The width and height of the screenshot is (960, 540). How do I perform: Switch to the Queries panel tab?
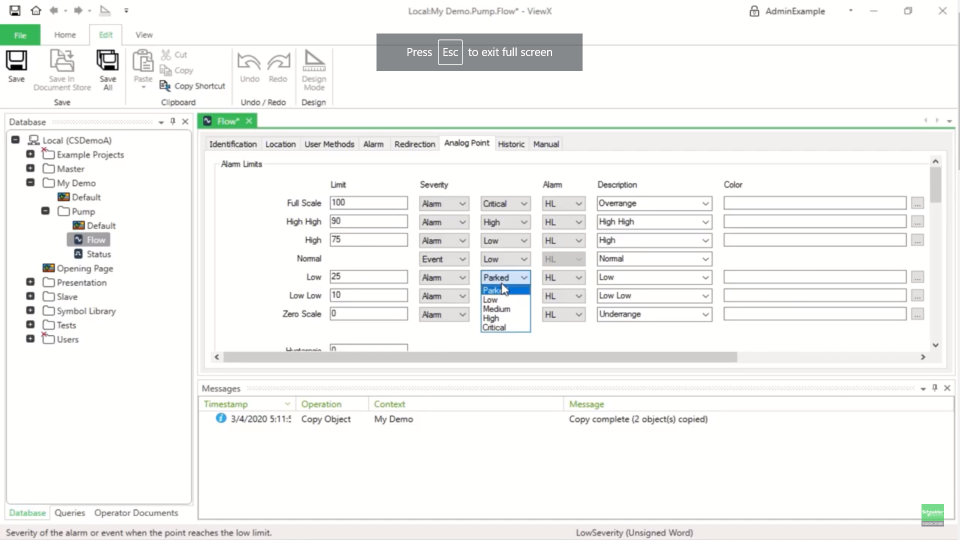tap(70, 512)
